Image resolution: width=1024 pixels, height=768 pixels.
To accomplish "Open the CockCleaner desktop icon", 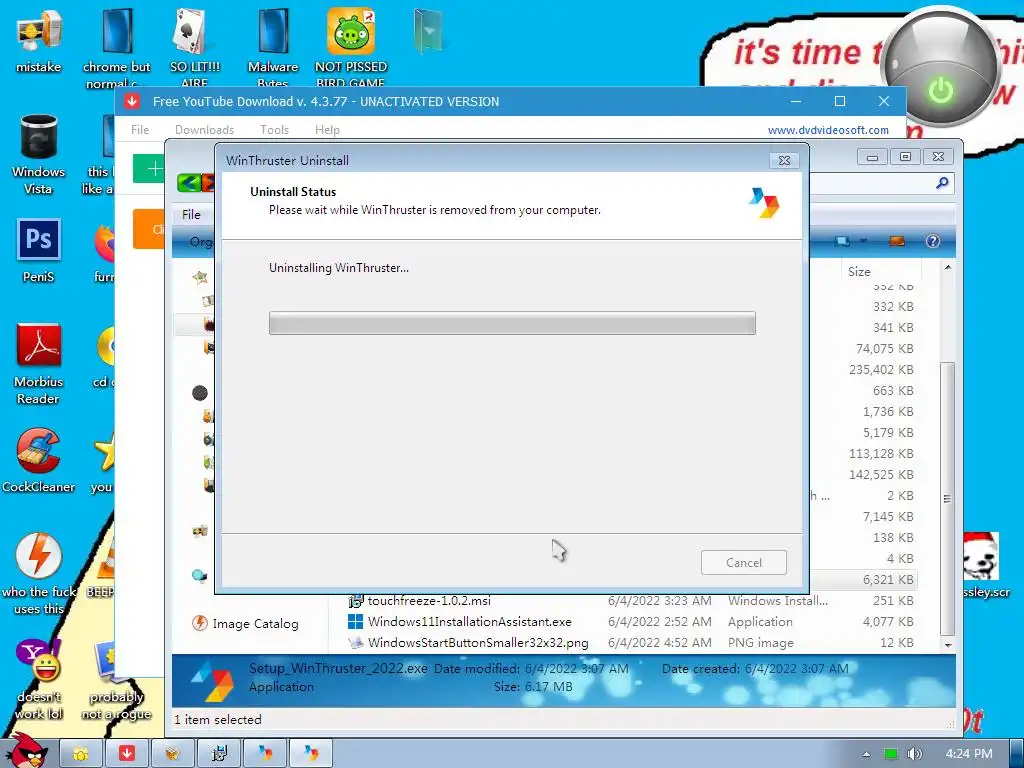I will tap(39, 460).
